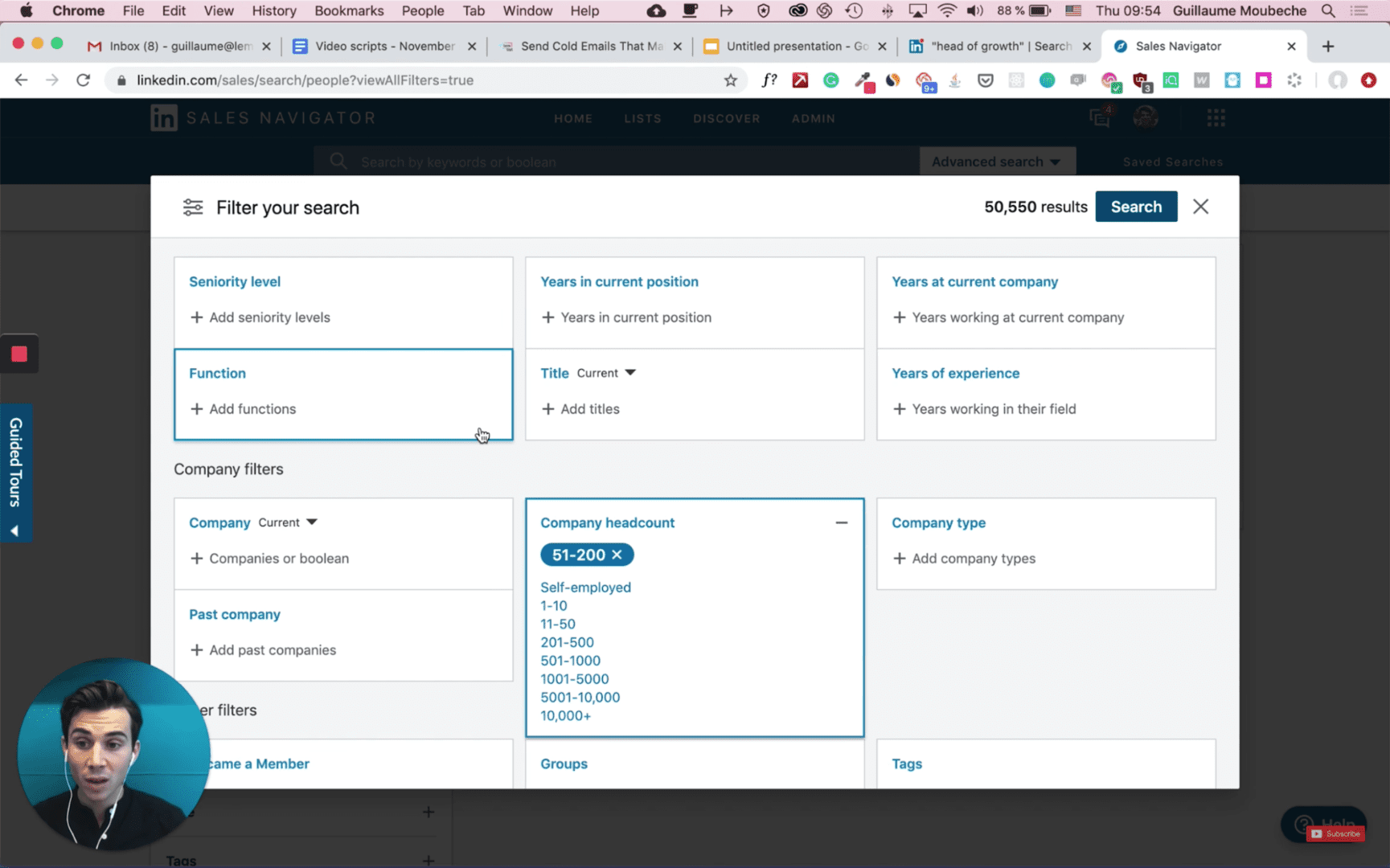Image resolution: width=1390 pixels, height=868 pixels.
Task: Click the YouTube Subscribe button
Action: click(1336, 833)
